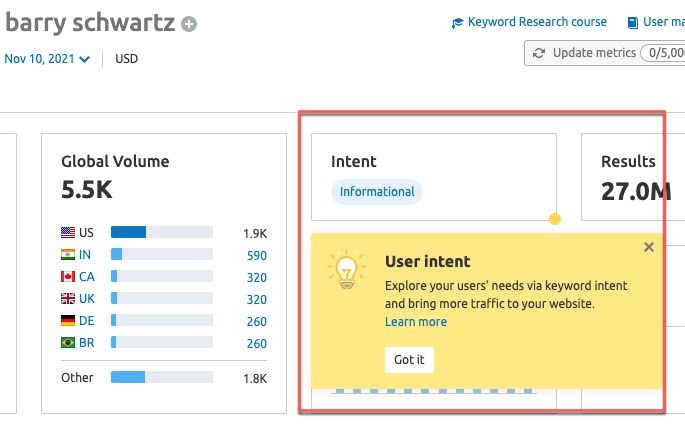This screenshot has height=432, width=685.
Task: Click the 260 volume value for BR
Action: pyautogui.click(x=257, y=344)
